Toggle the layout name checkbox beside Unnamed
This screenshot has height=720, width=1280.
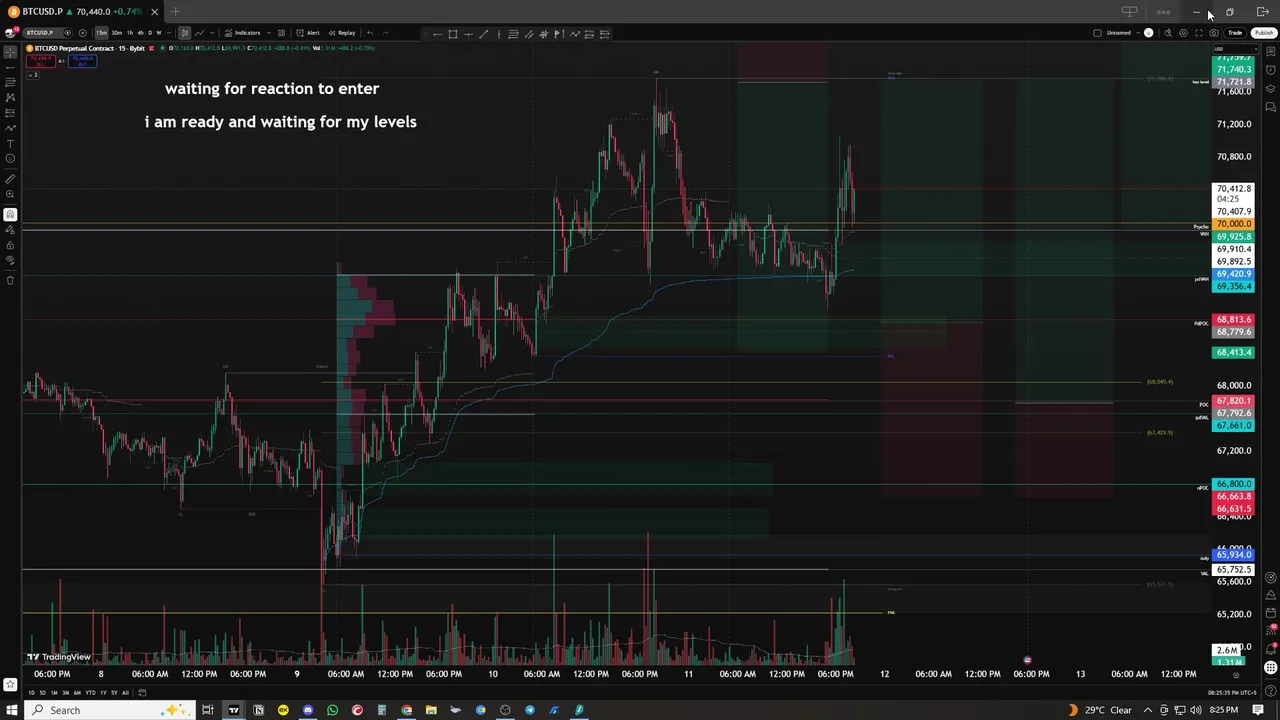[x=1097, y=33]
